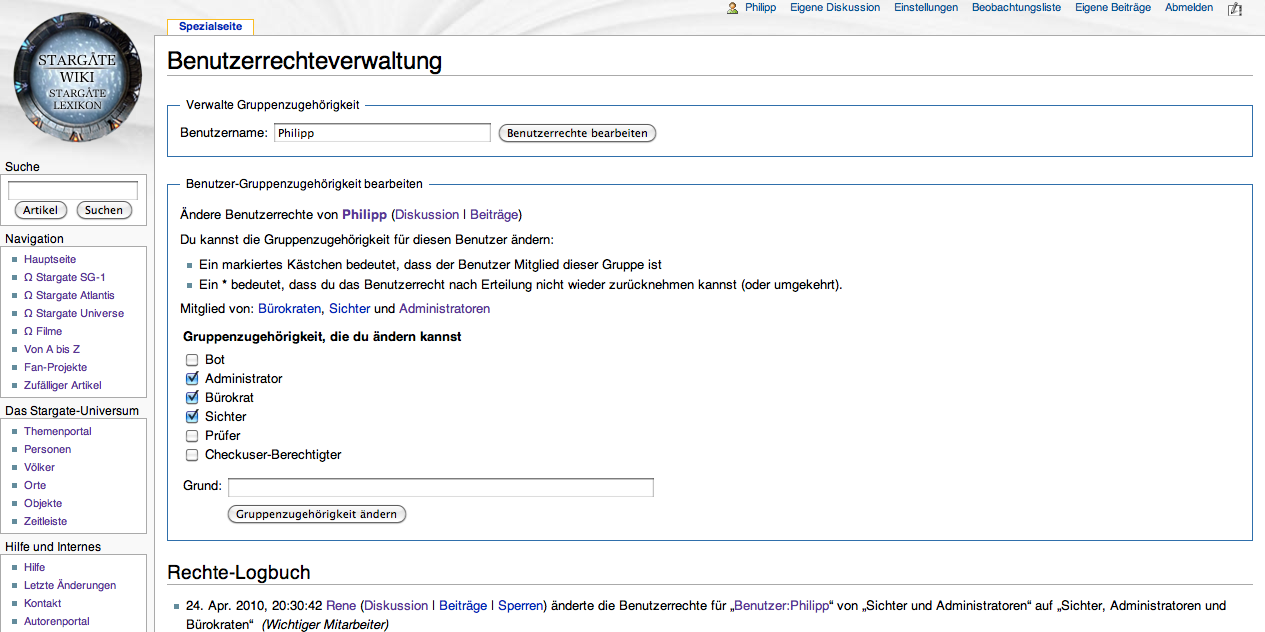Screen dimensions: 1265x632
Task: Enable the Bot group checkbox
Action: [192, 360]
